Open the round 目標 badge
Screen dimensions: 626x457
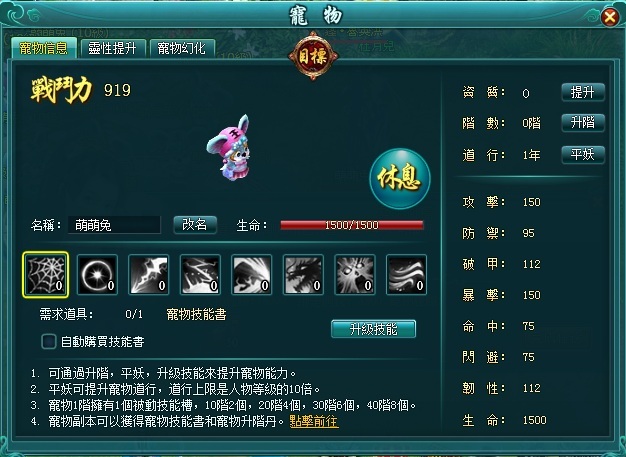pos(313,56)
